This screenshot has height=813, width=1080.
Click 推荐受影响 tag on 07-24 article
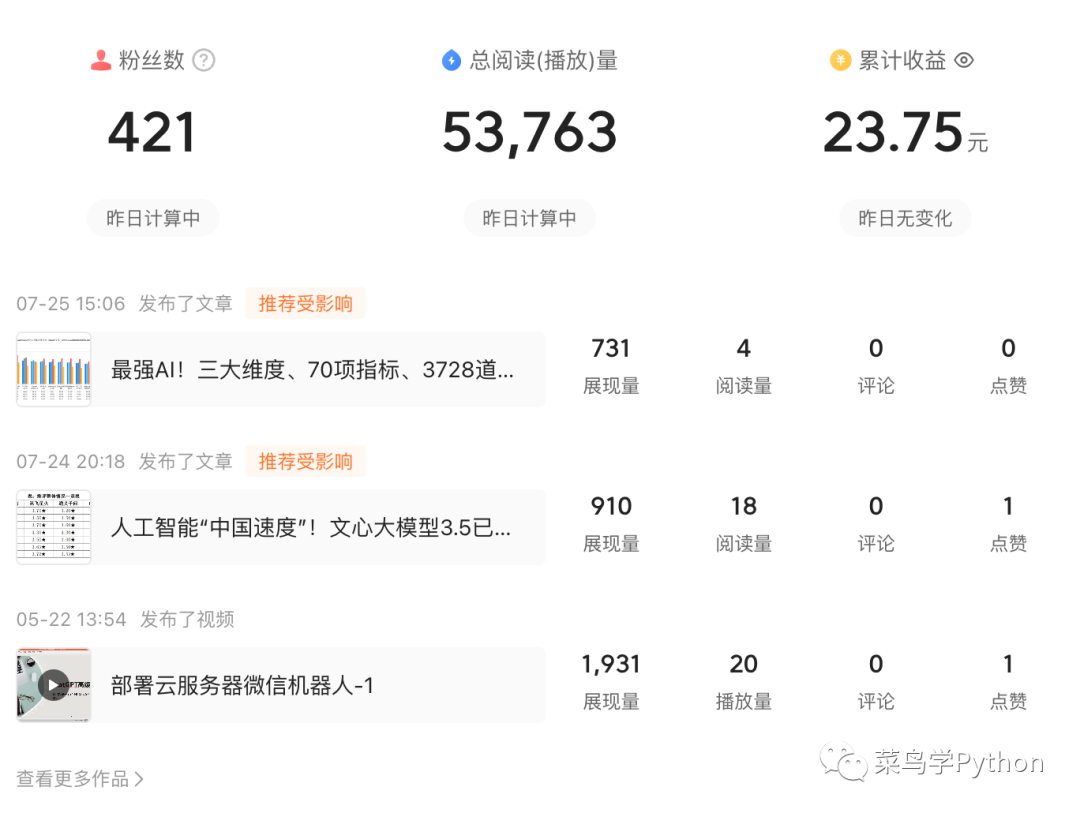coord(305,461)
